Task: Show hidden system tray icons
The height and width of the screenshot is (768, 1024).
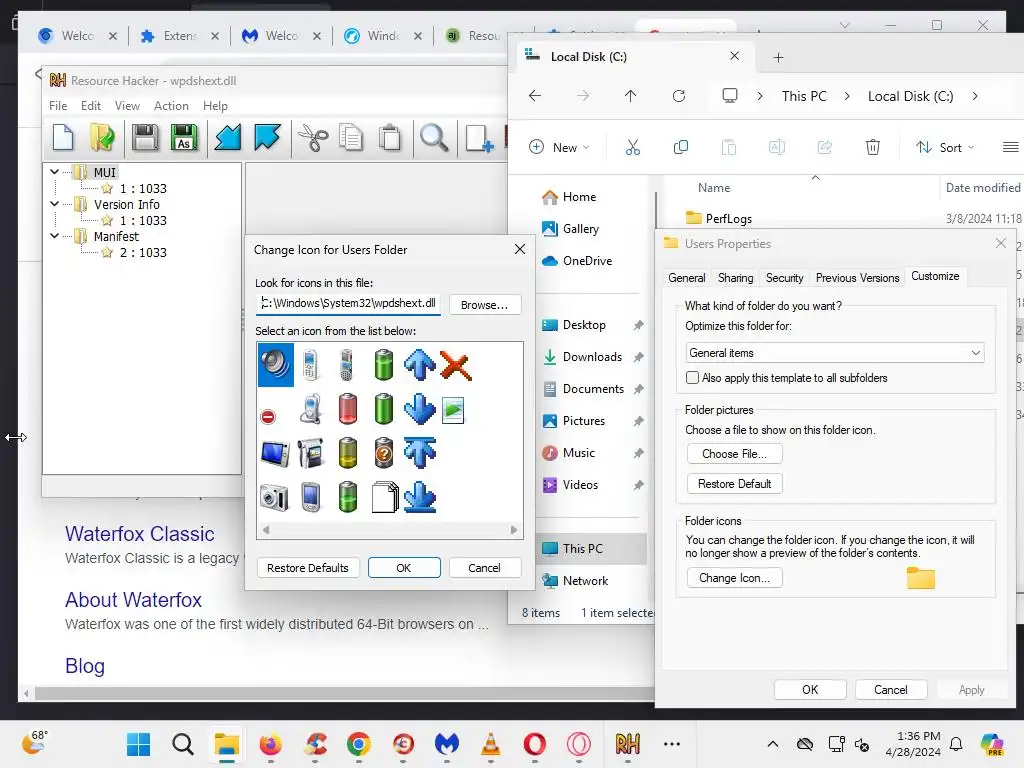Action: [773, 744]
